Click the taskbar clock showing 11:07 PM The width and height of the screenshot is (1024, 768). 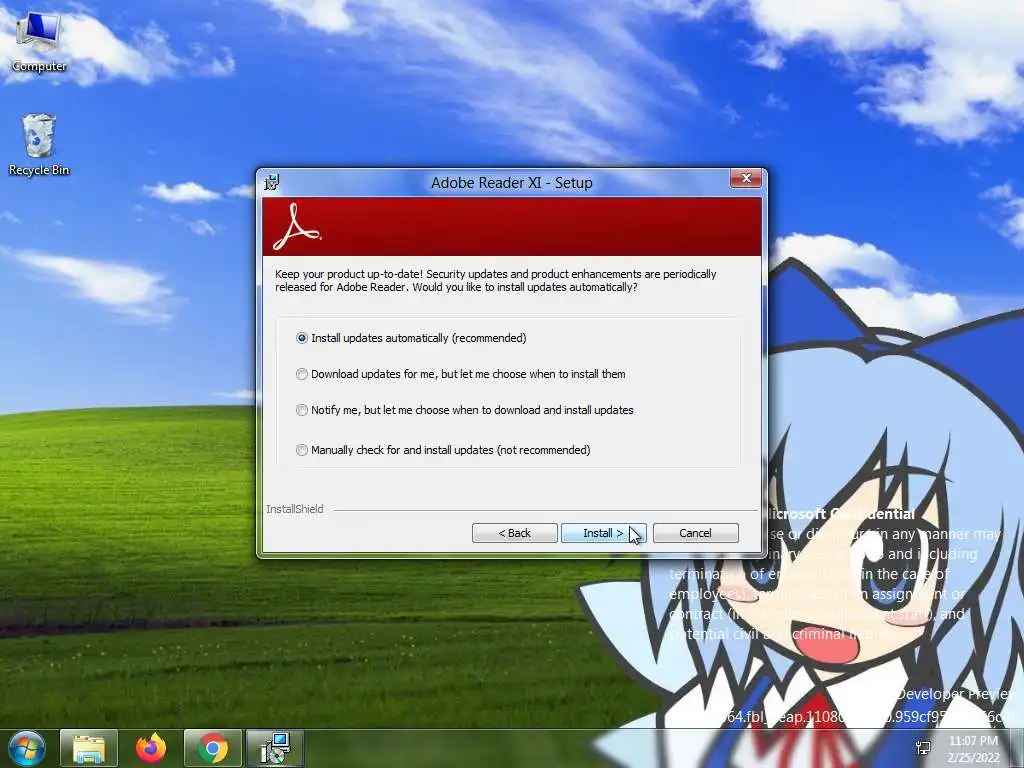(974, 749)
